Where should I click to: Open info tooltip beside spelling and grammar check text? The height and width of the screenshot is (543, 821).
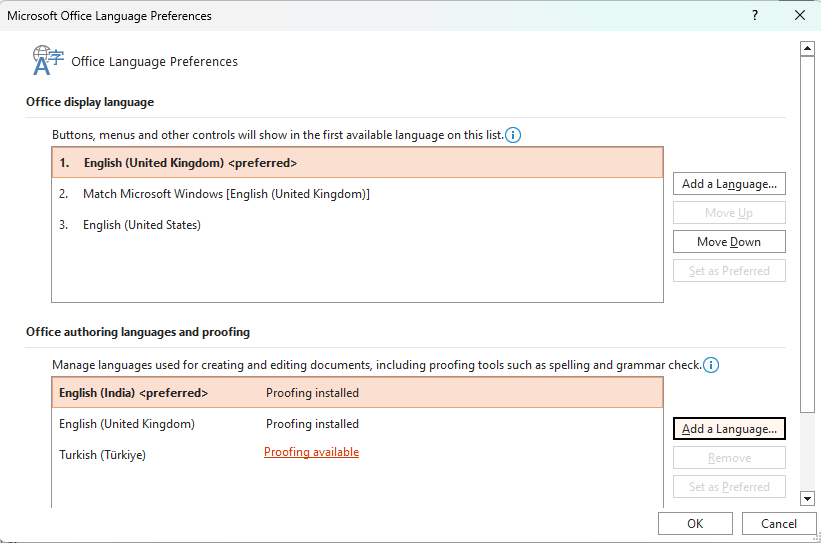pos(711,365)
